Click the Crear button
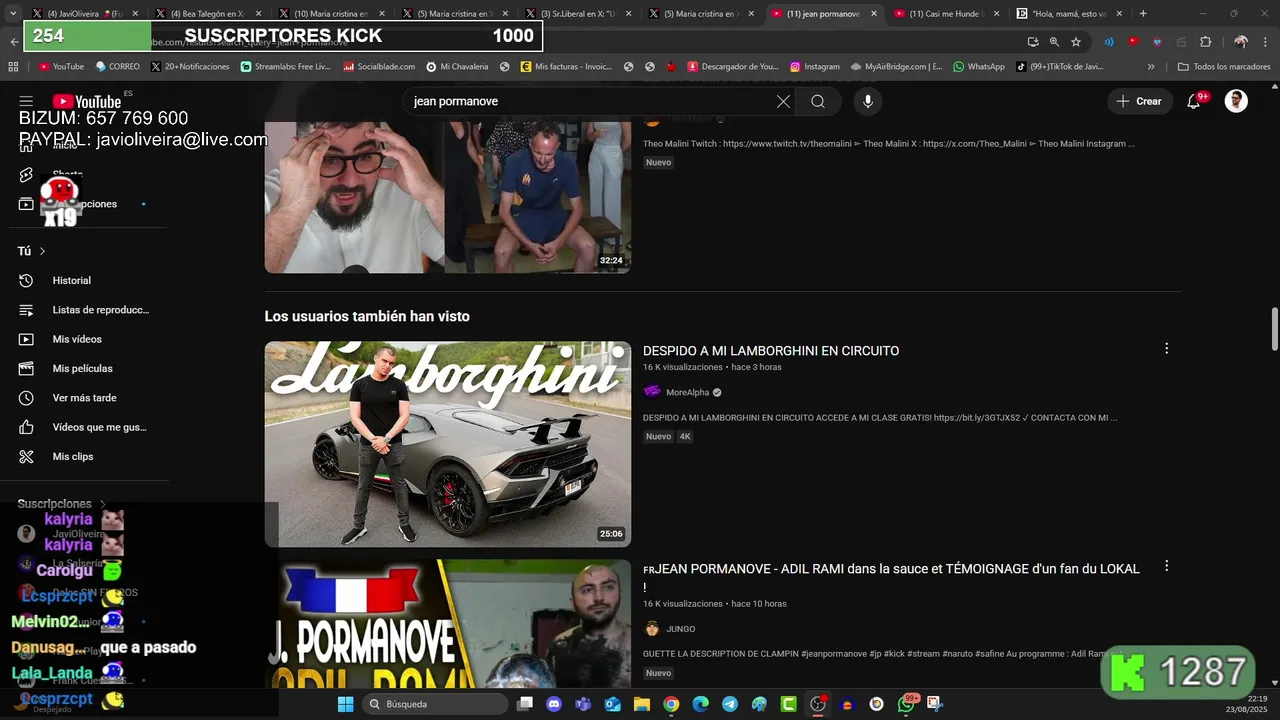Image resolution: width=1280 pixels, height=720 pixels. pos(1140,101)
